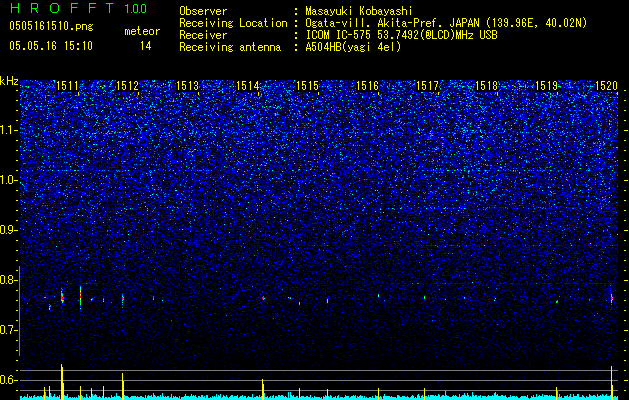Click the red meteor echo near 1514

pos(263,298)
